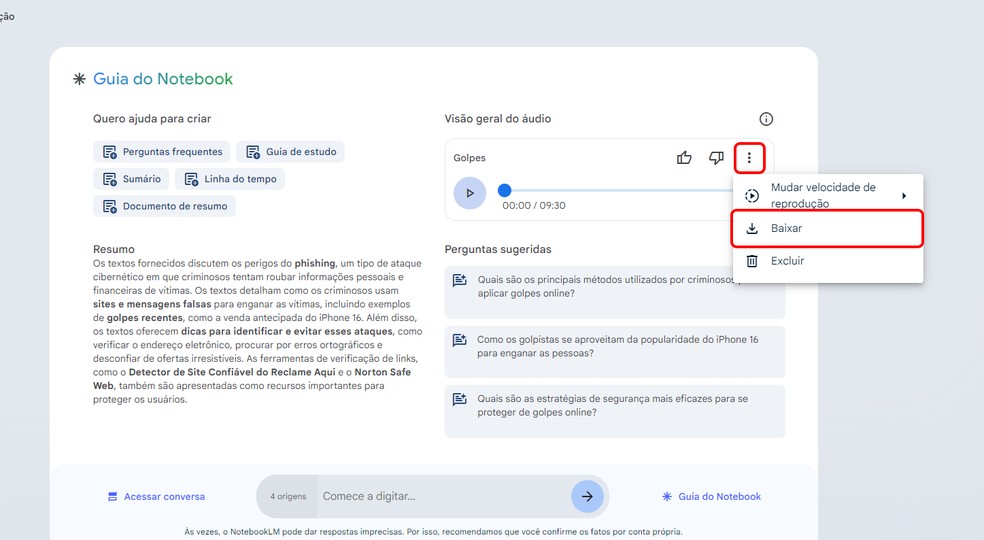Viewport: 984px width, 540px height.
Task: Select the suggested question about iPhone 16
Action: [614, 352]
